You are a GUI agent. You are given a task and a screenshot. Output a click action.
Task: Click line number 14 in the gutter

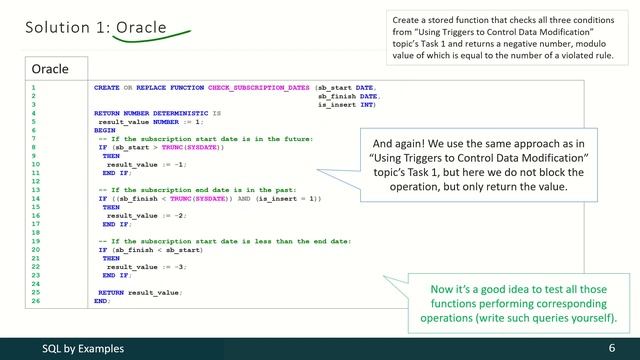(36, 199)
